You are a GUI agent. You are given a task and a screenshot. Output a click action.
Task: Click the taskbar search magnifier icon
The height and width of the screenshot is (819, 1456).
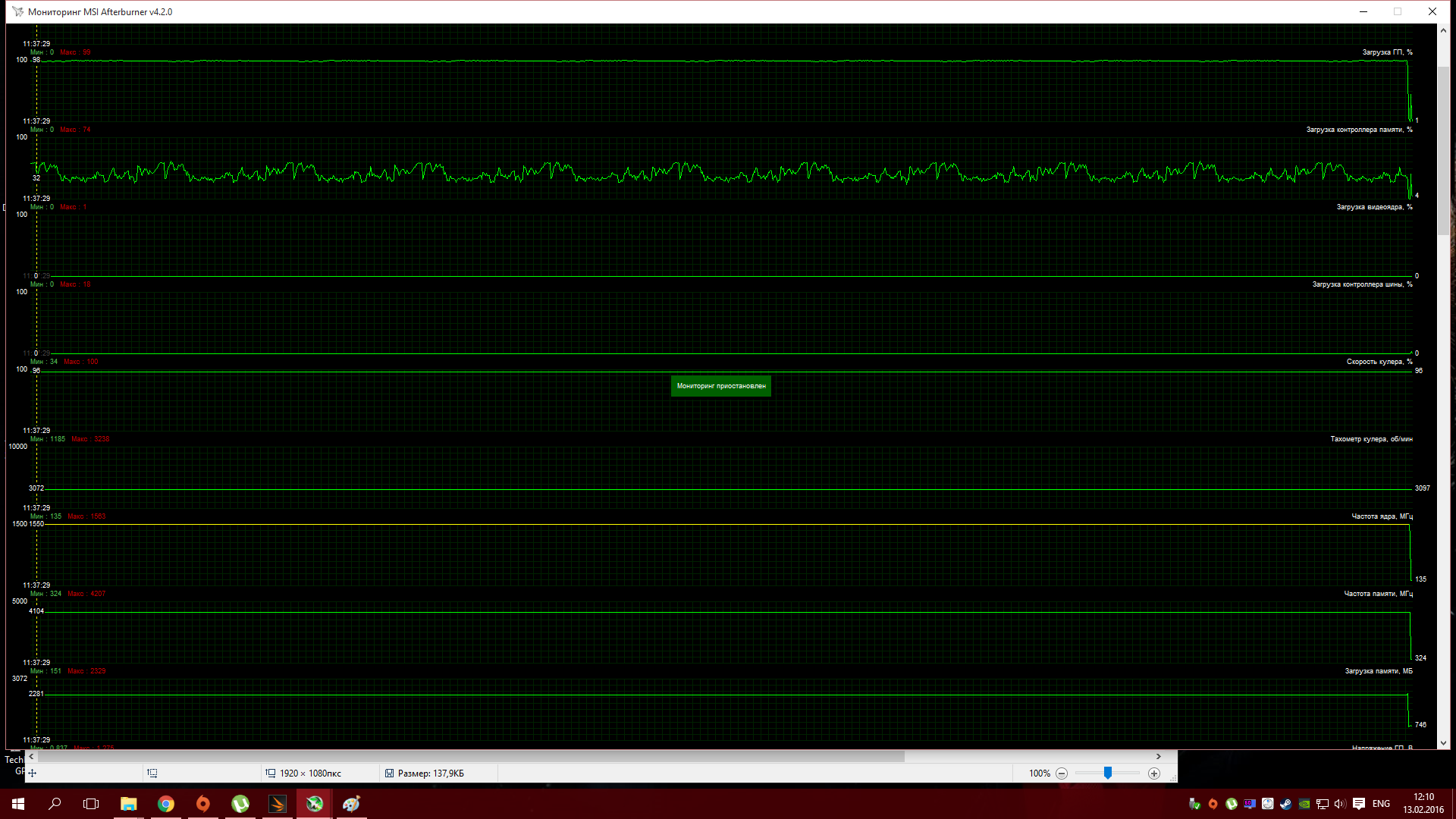coord(55,804)
